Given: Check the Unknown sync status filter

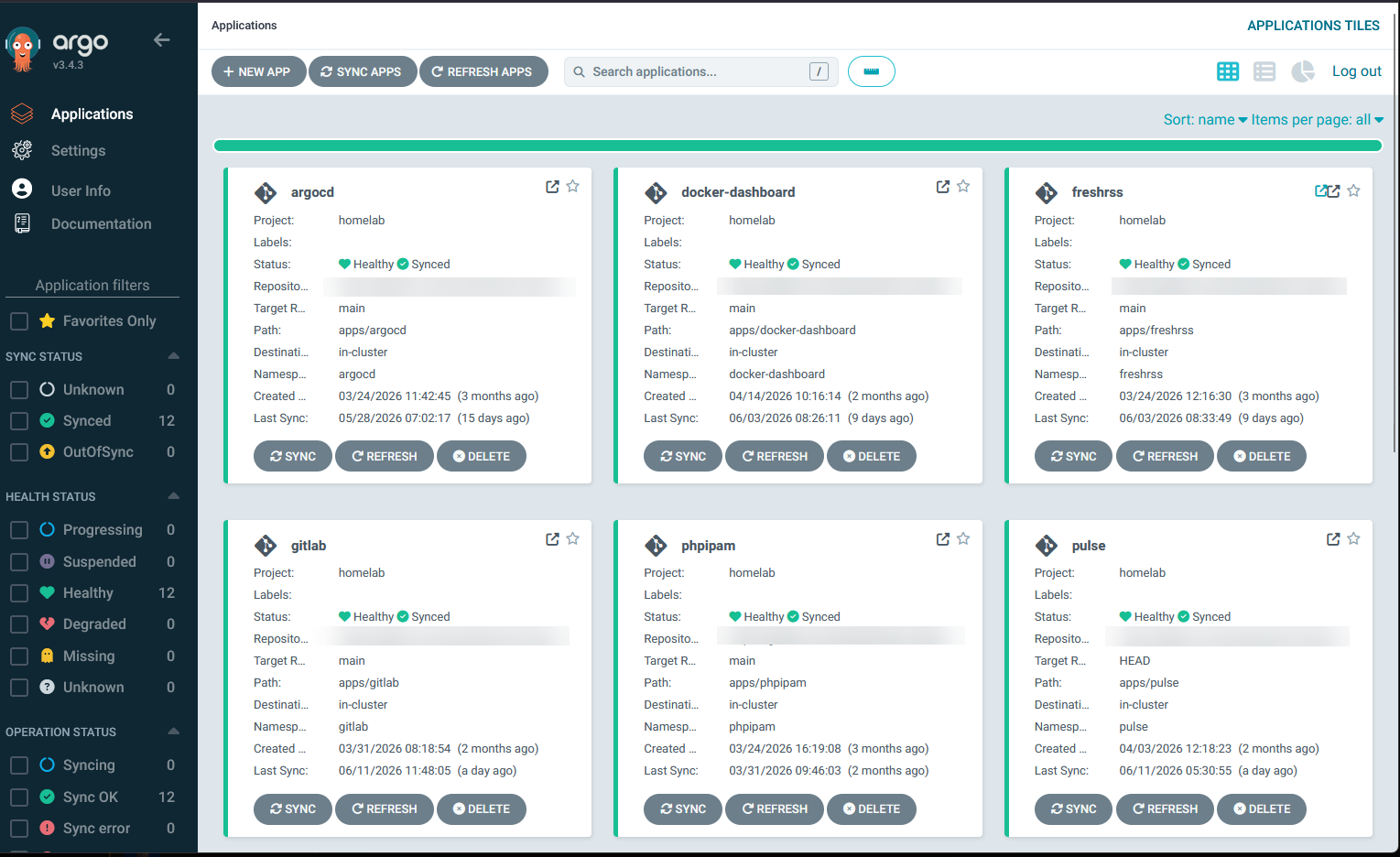Looking at the screenshot, I should [18, 390].
